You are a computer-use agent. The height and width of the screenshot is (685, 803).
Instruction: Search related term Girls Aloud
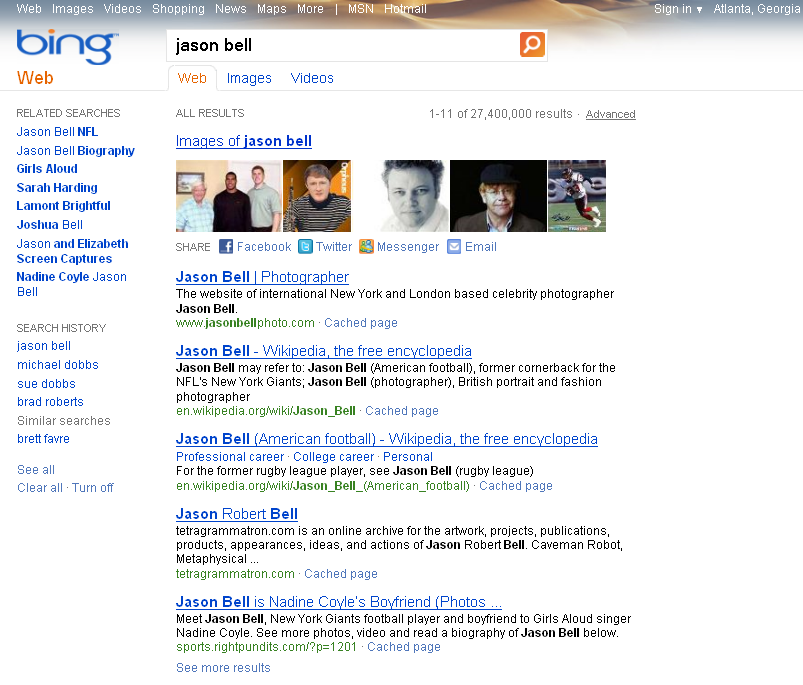pos(47,168)
